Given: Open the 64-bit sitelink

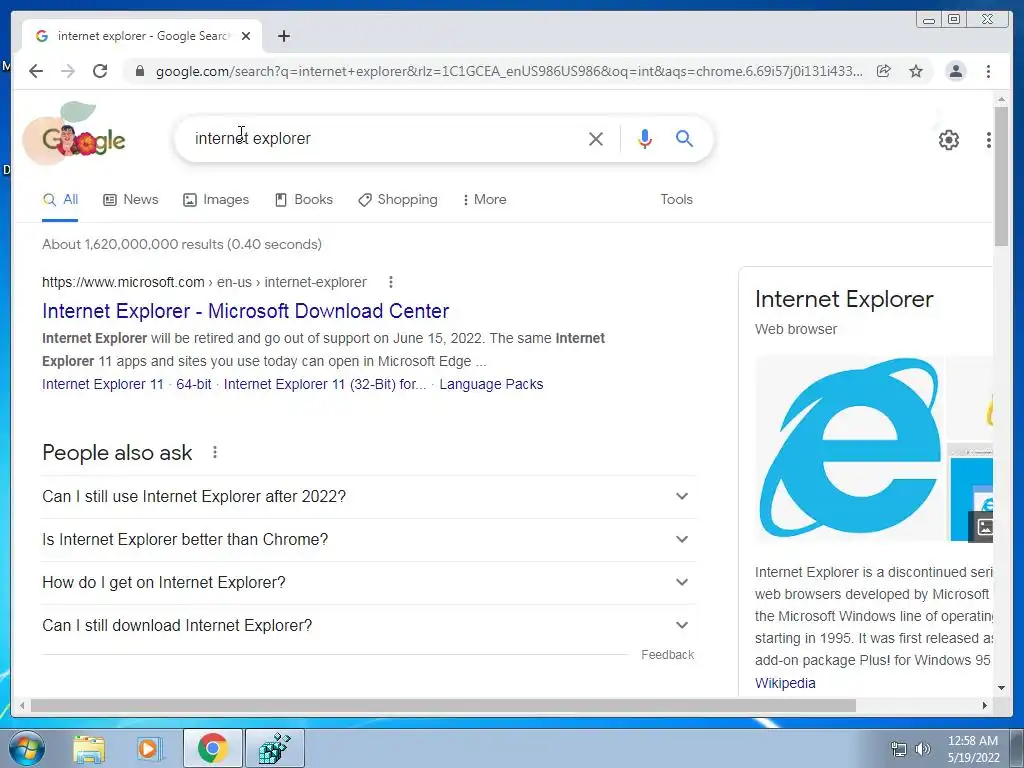Looking at the screenshot, I should [x=193, y=384].
